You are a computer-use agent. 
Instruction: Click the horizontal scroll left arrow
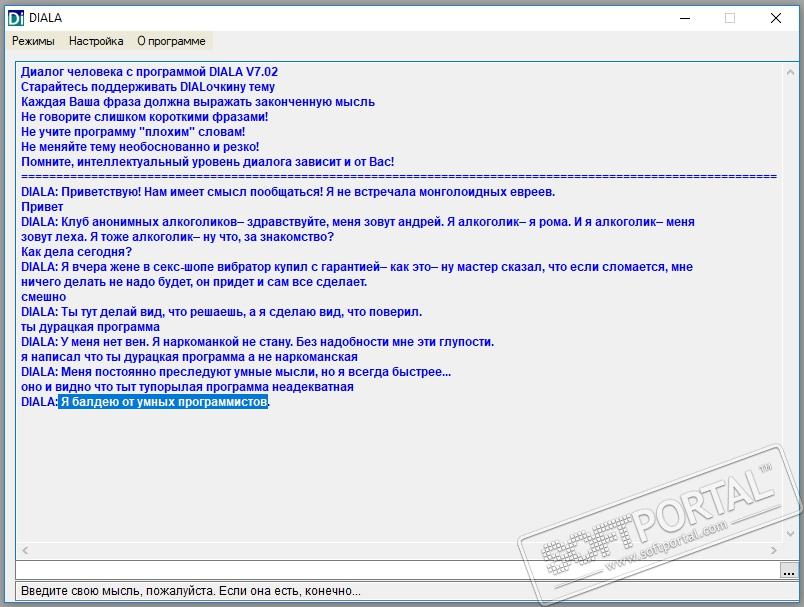click(25, 550)
